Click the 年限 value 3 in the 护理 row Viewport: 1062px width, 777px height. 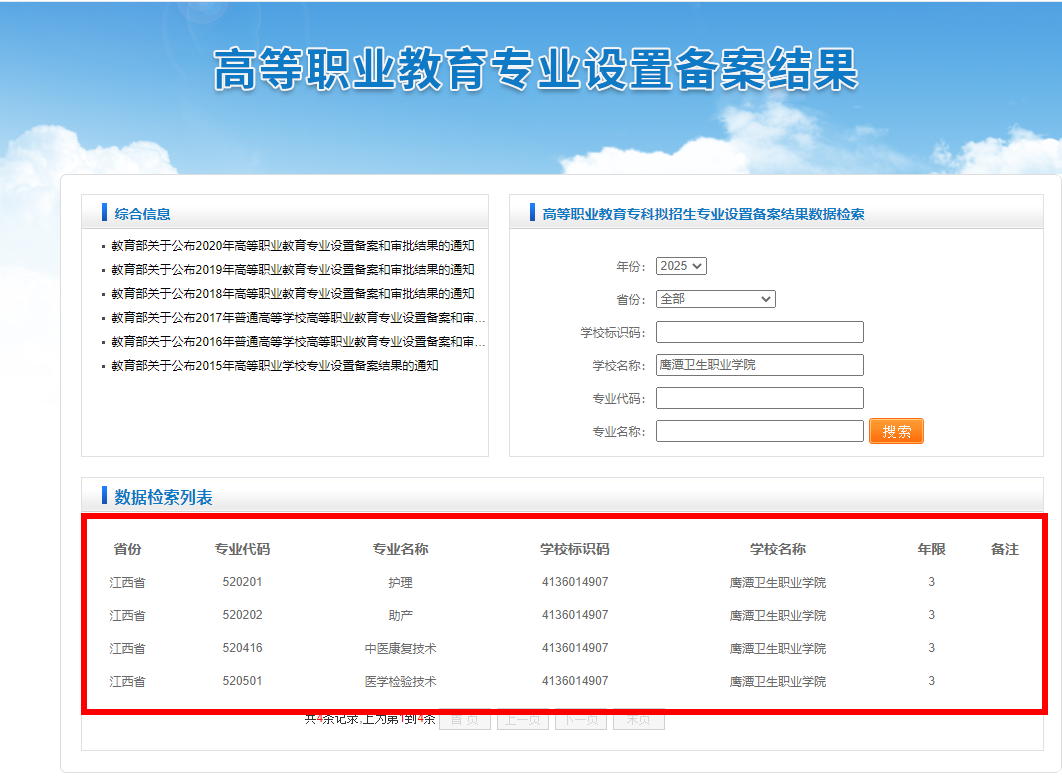(931, 582)
